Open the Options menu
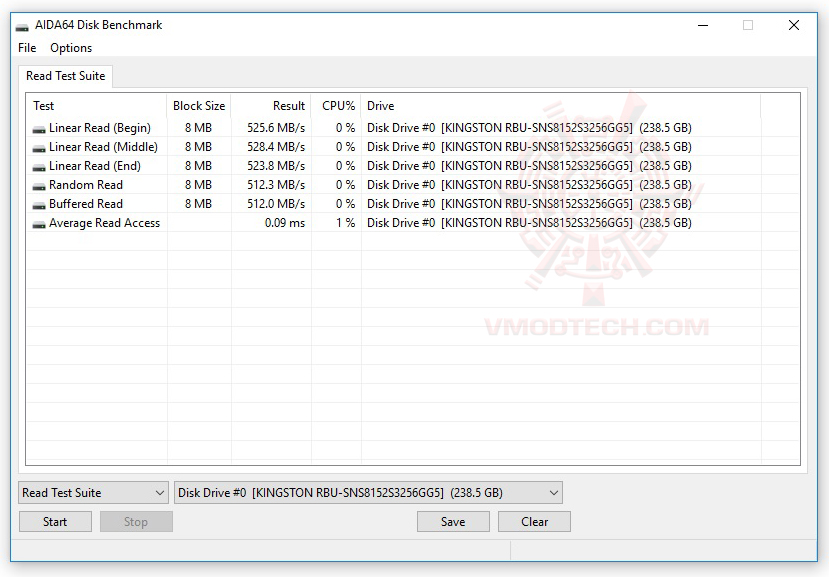 coord(71,48)
